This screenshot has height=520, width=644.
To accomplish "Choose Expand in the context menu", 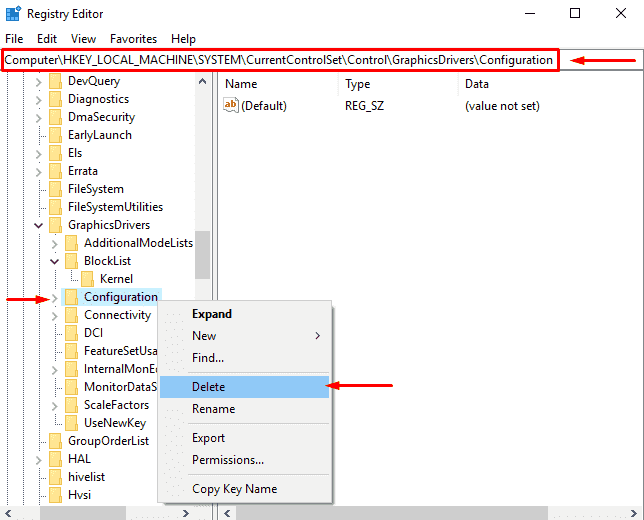I will click(x=244, y=314).
